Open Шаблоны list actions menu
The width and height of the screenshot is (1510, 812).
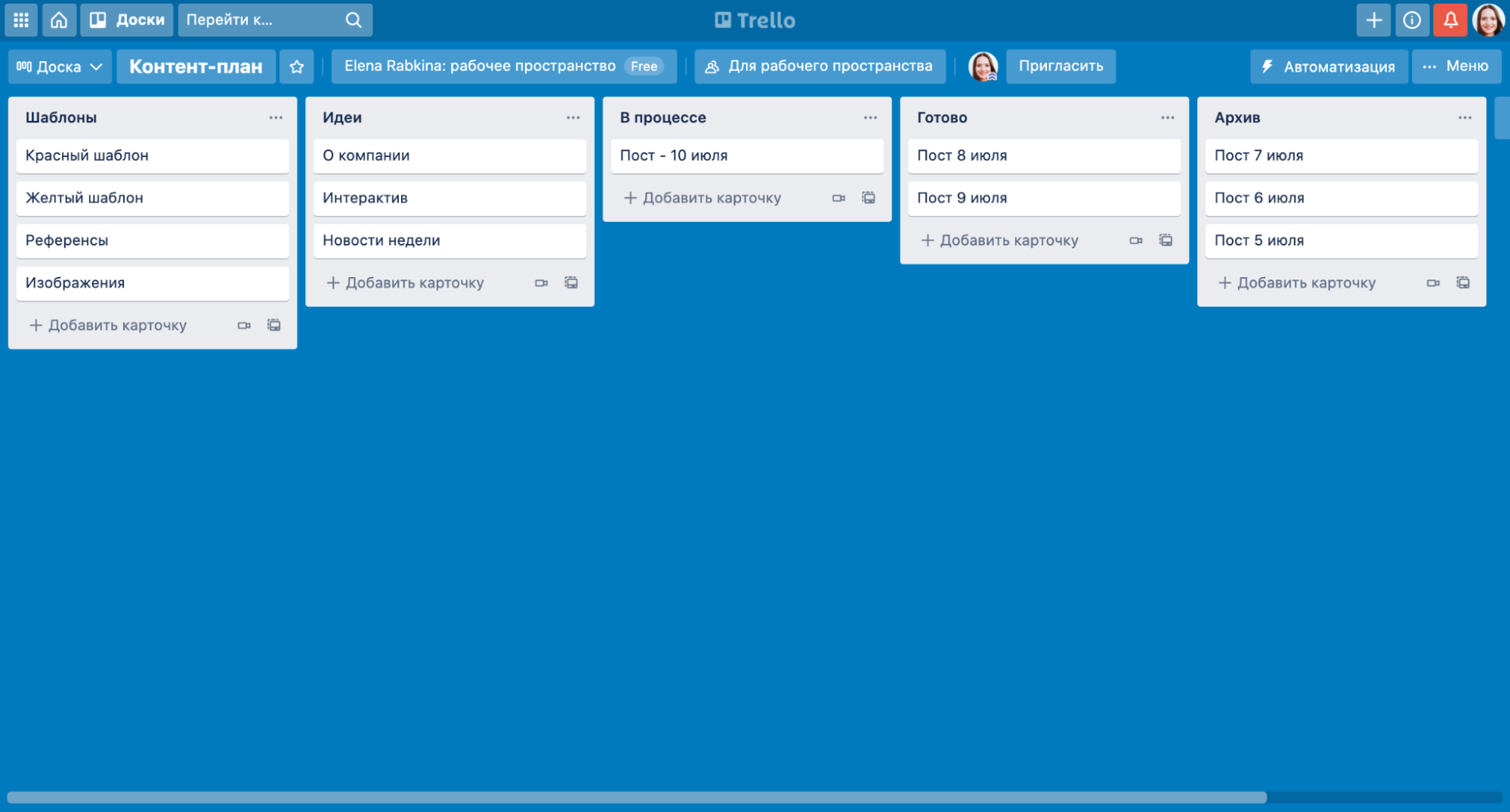[276, 118]
